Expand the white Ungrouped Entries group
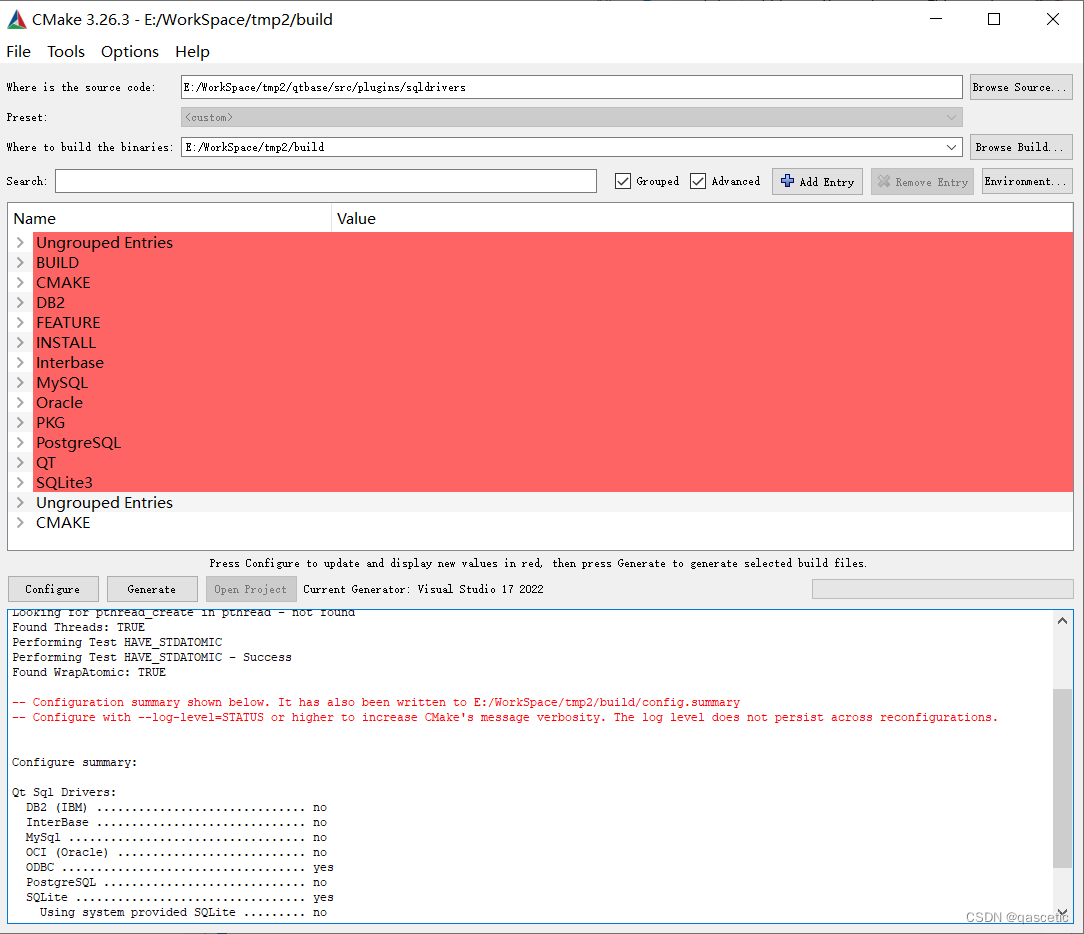The width and height of the screenshot is (1084, 934). [x=20, y=503]
